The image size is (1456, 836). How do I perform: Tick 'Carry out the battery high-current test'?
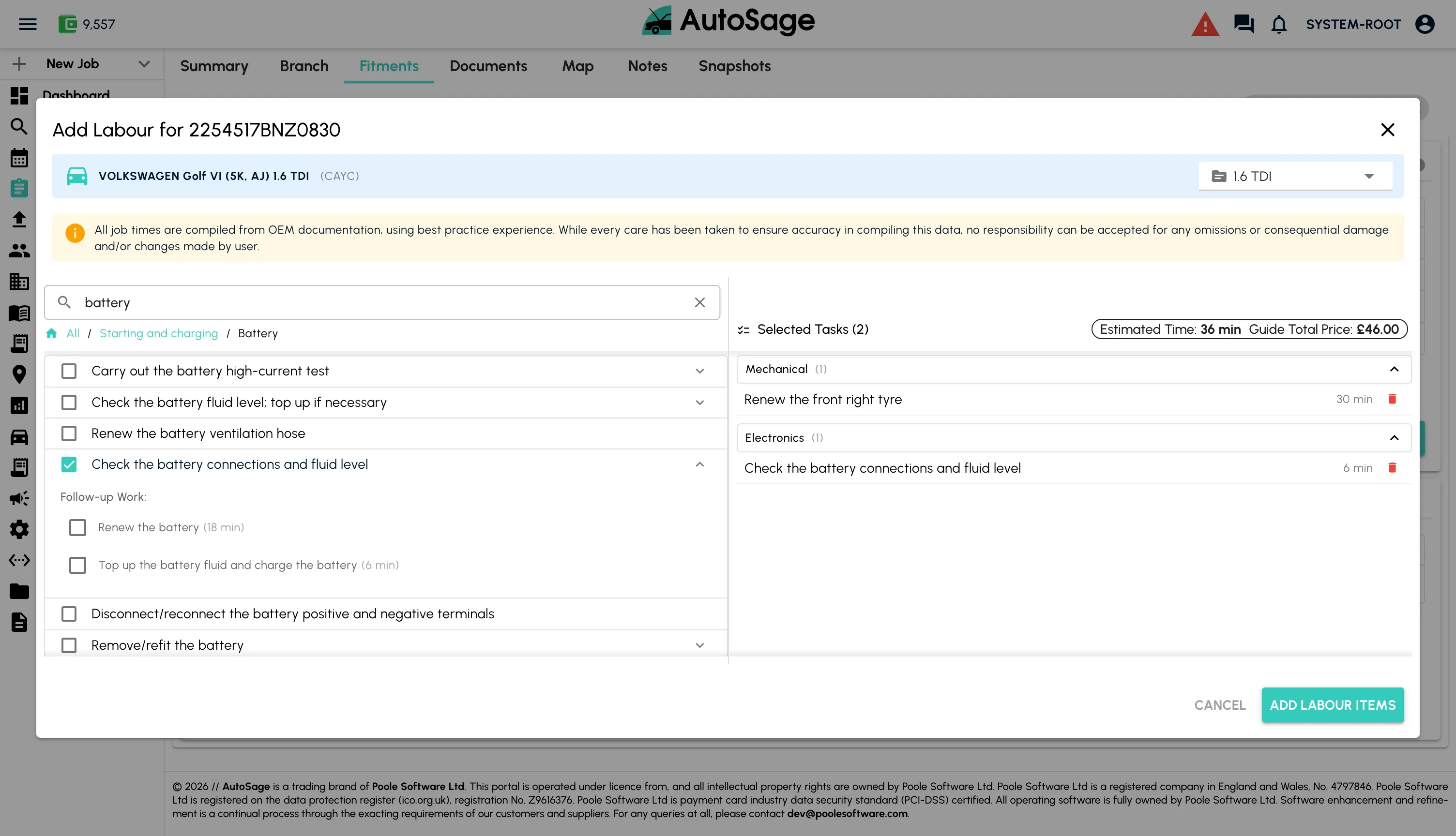69,371
